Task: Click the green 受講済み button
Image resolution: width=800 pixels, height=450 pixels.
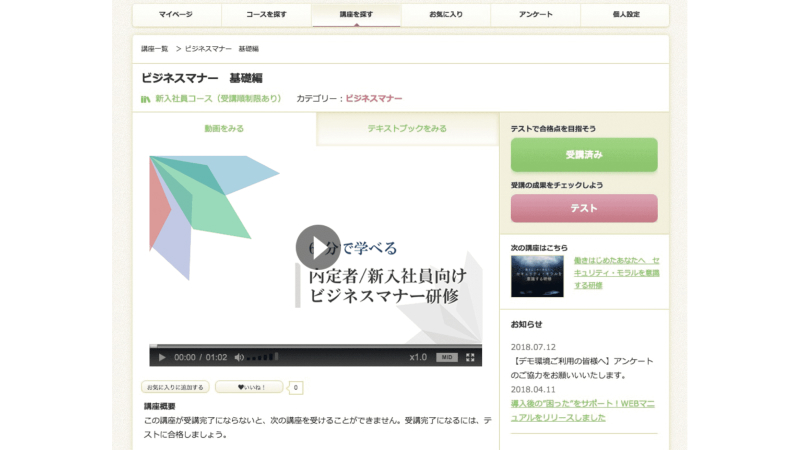Action: pos(584,155)
